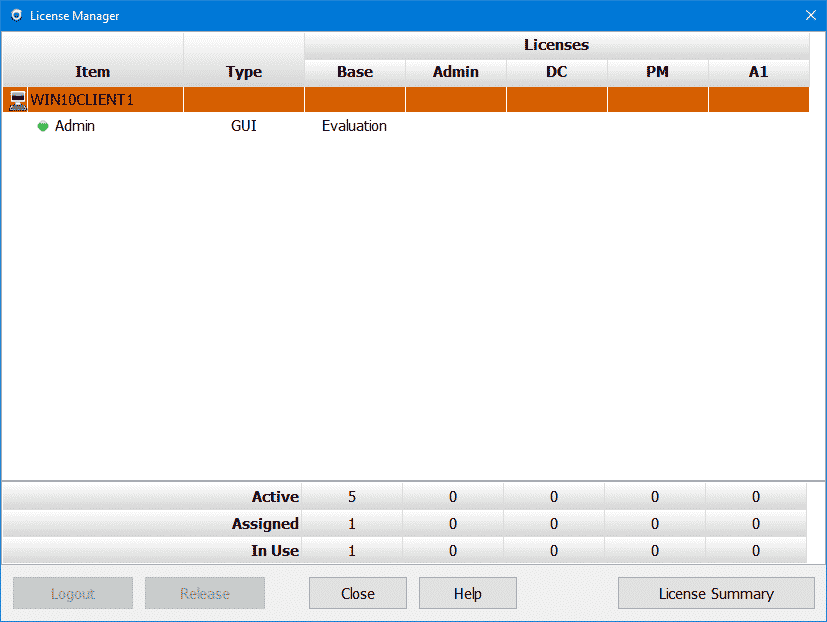Viewport: 827px width, 622px height.
Task: Click the computer icon beside WIN10CLIENT1
Action: point(17,100)
